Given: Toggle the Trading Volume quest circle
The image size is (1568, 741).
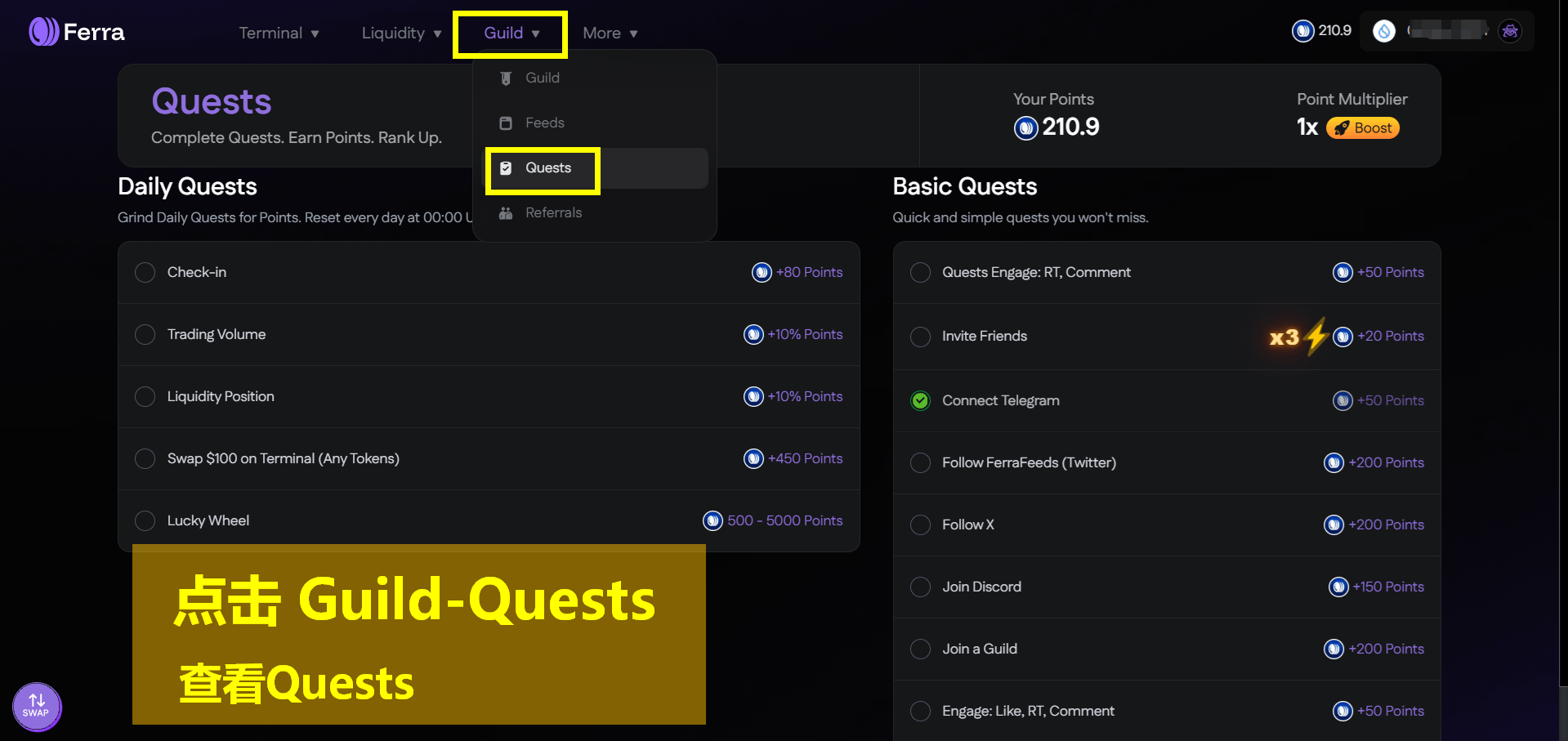Looking at the screenshot, I should pos(145,334).
